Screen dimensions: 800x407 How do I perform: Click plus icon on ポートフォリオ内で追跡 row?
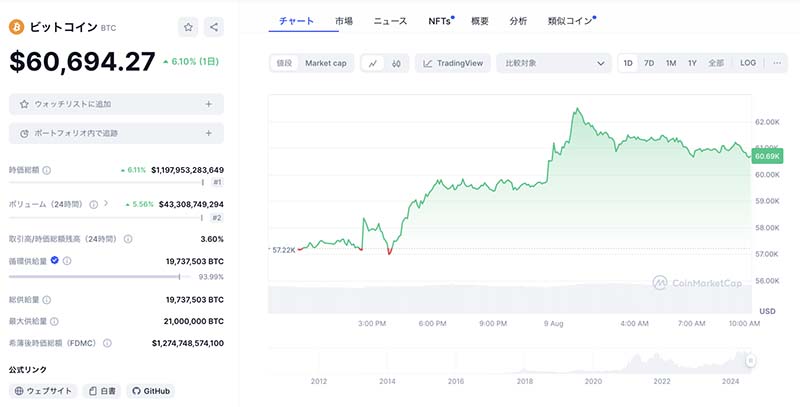click(x=208, y=133)
